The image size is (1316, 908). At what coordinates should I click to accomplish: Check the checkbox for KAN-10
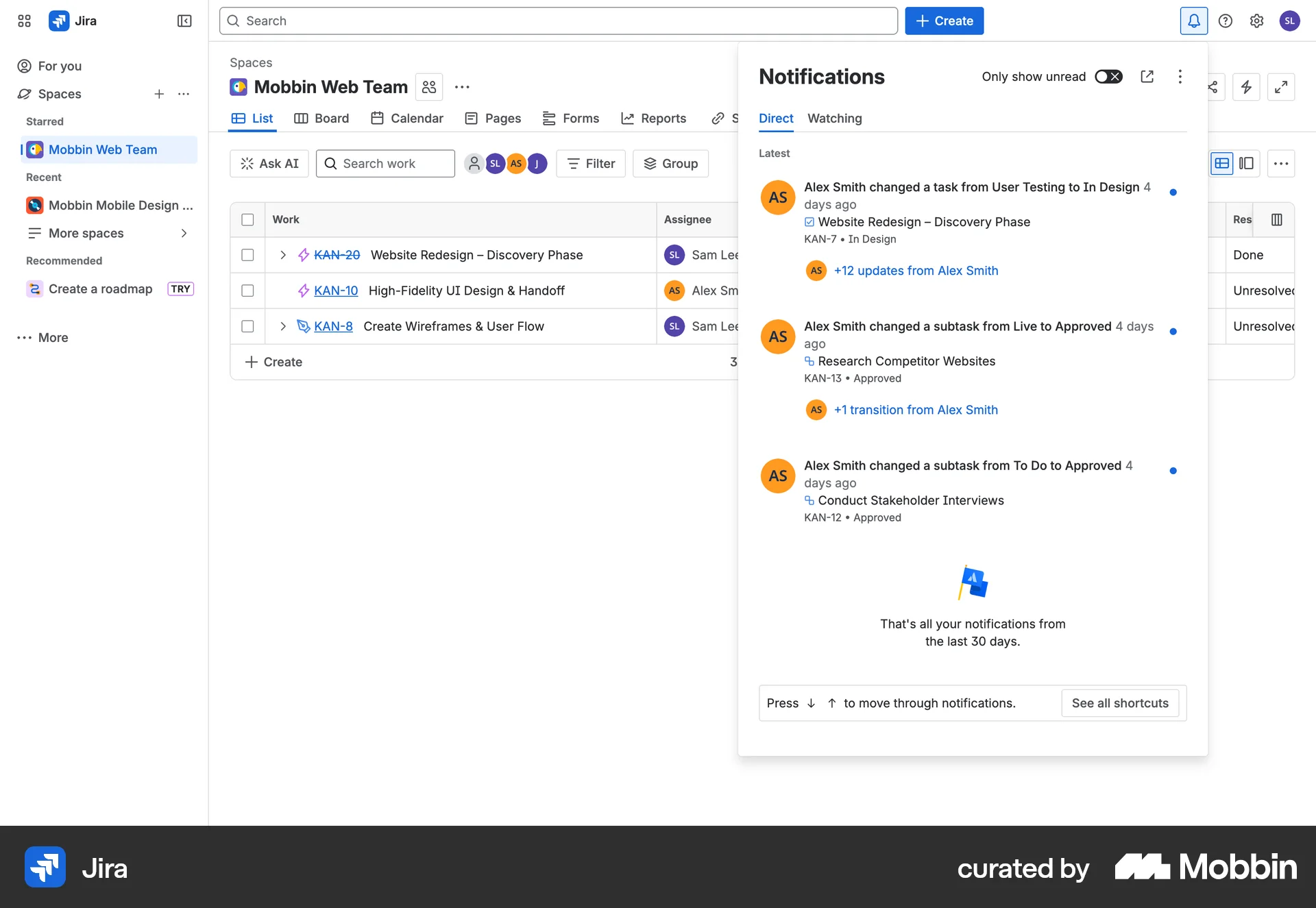[x=247, y=291]
